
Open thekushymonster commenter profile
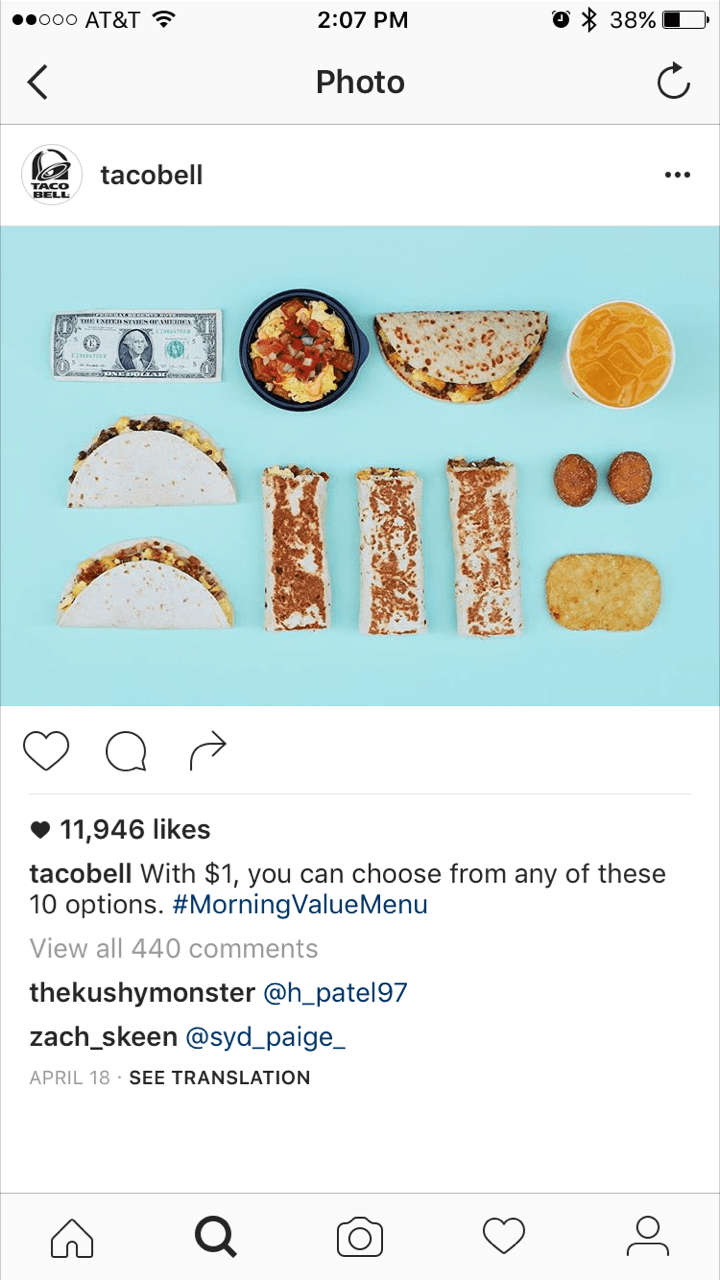coord(142,993)
